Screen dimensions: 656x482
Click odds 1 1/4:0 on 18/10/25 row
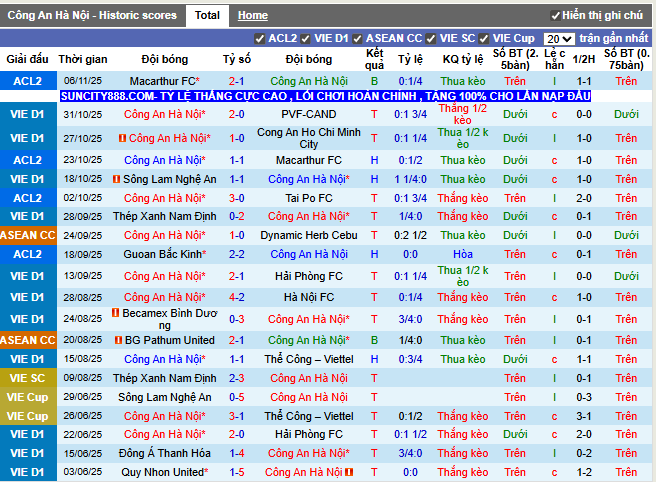[x=410, y=179]
